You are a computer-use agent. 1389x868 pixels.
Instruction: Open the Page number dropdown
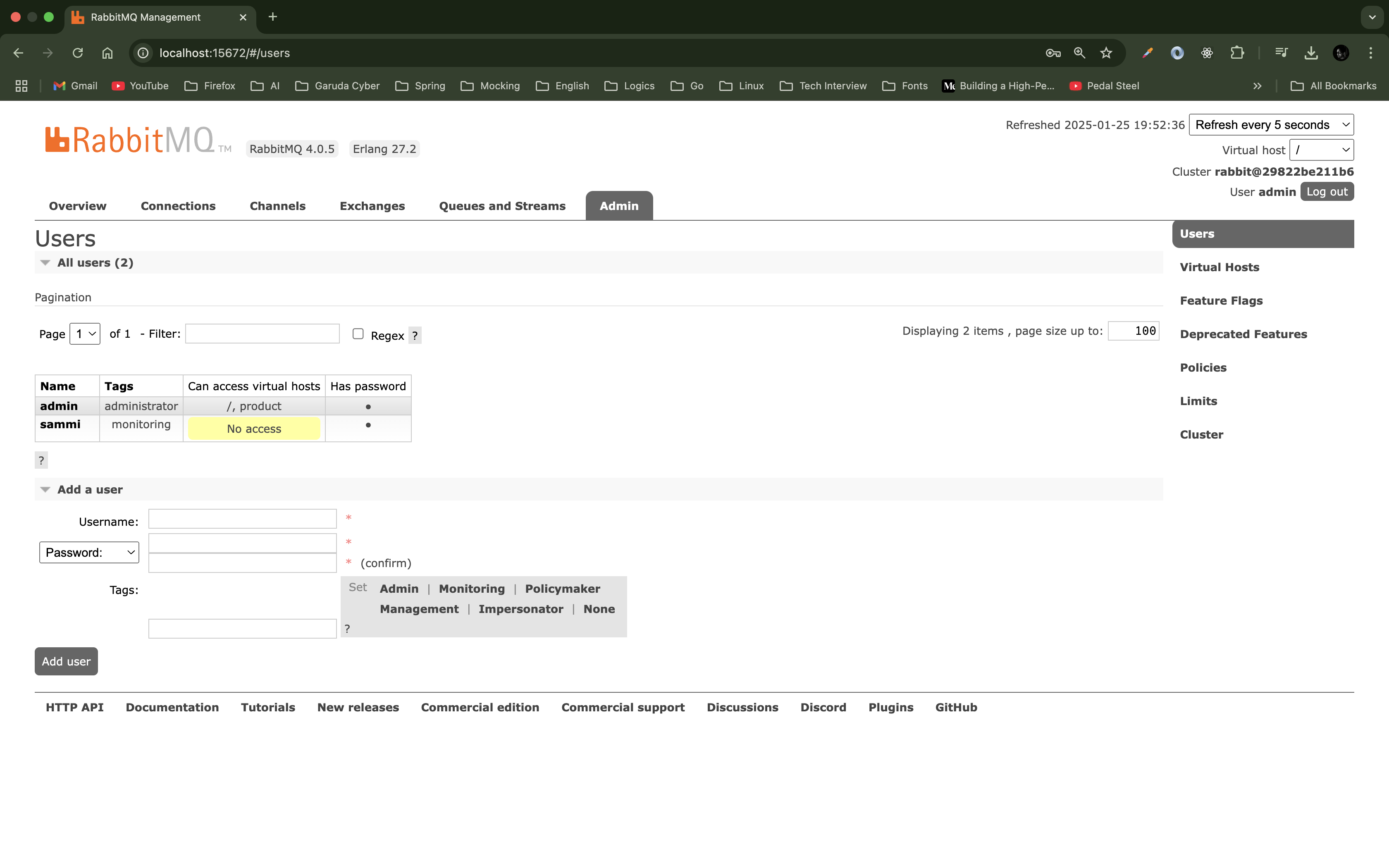click(85, 334)
